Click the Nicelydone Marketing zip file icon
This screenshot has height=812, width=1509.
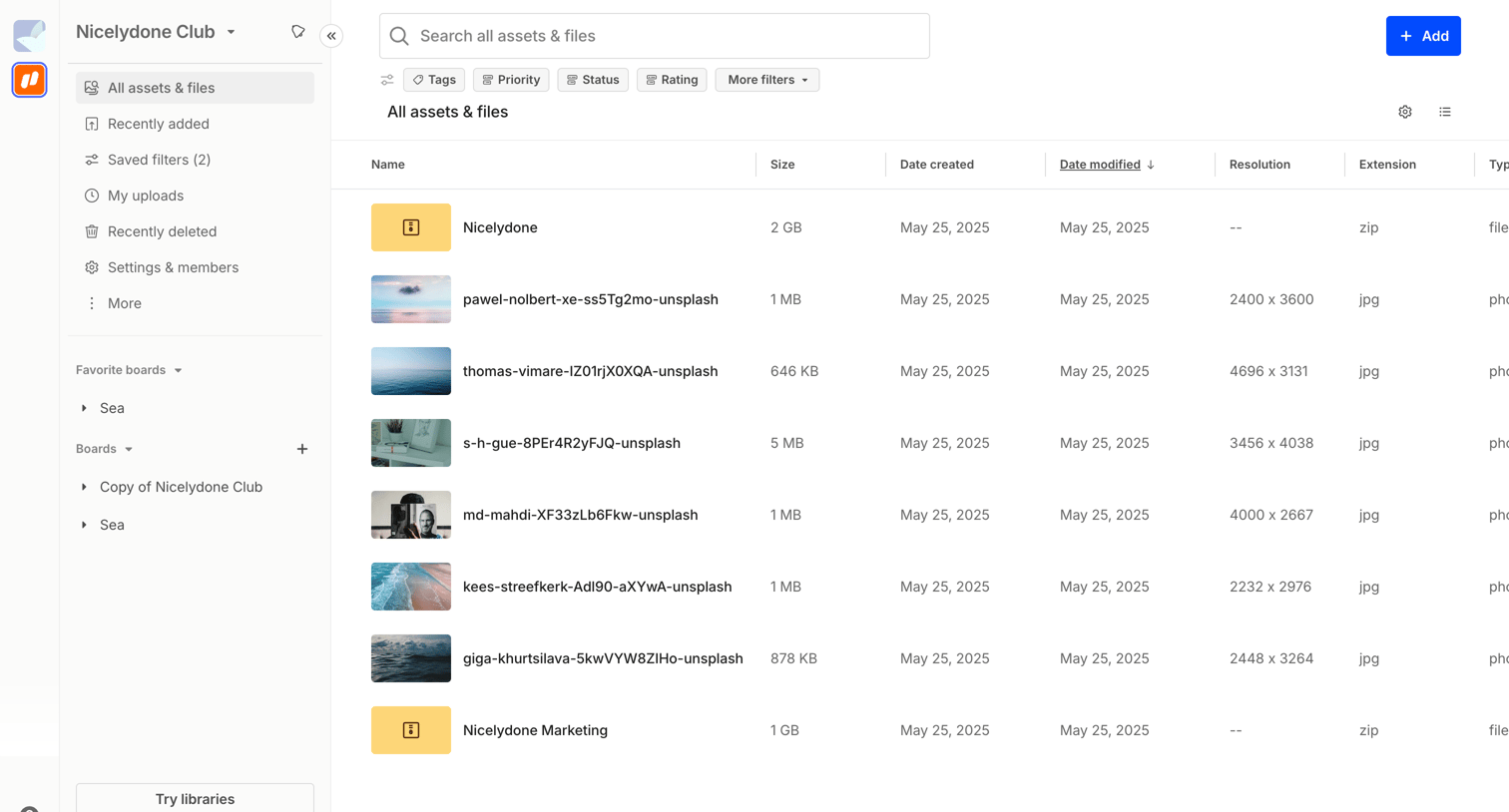tap(411, 730)
